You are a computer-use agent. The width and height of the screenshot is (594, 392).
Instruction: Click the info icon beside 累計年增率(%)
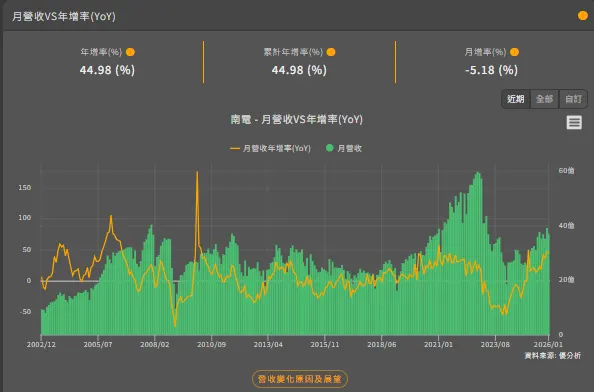point(331,52)
